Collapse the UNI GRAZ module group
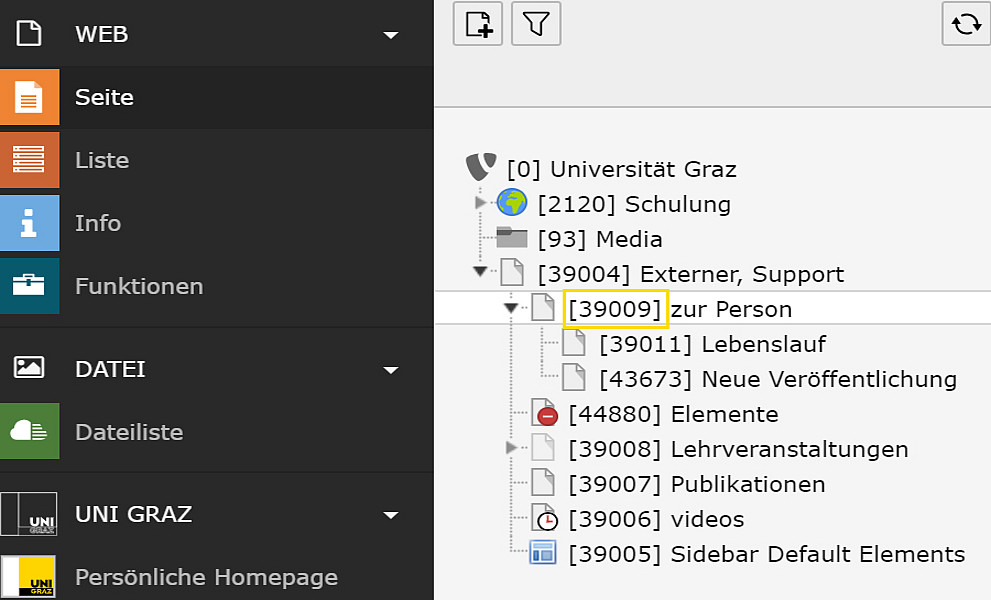 (x=391, y=515)
